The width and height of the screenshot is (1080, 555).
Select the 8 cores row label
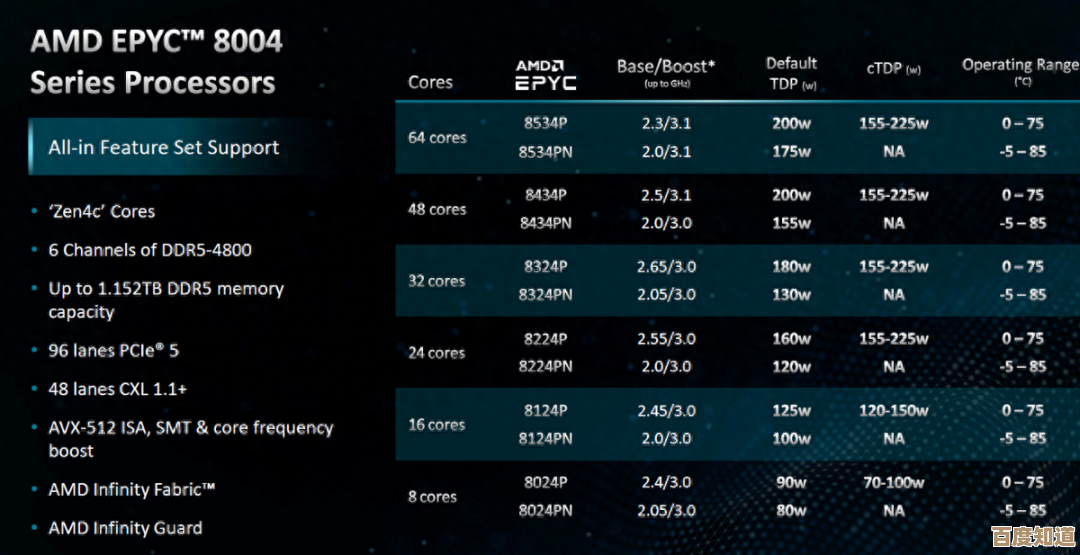click(432, 496)
